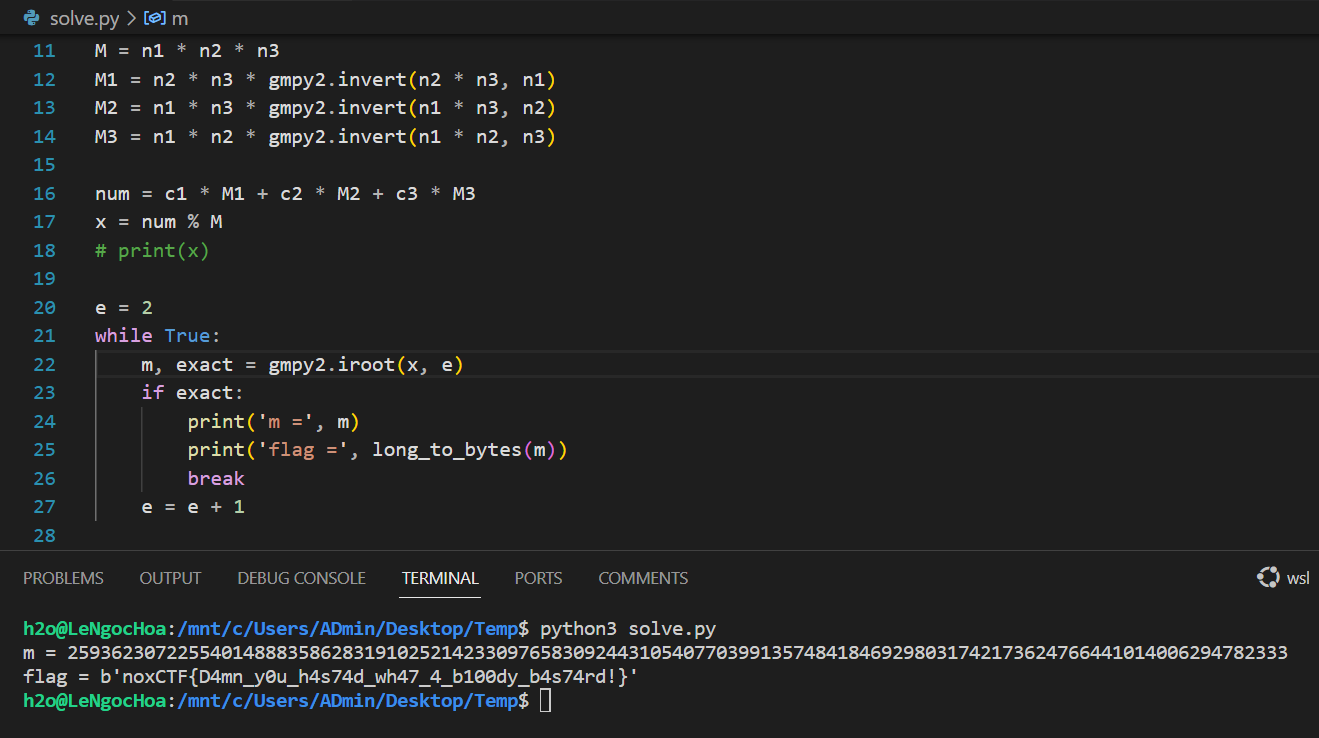The height and width of the screenshot is (738, 1319).
Task: Focus the terminal cursor block at the last prompt
Action: (545, 701)
